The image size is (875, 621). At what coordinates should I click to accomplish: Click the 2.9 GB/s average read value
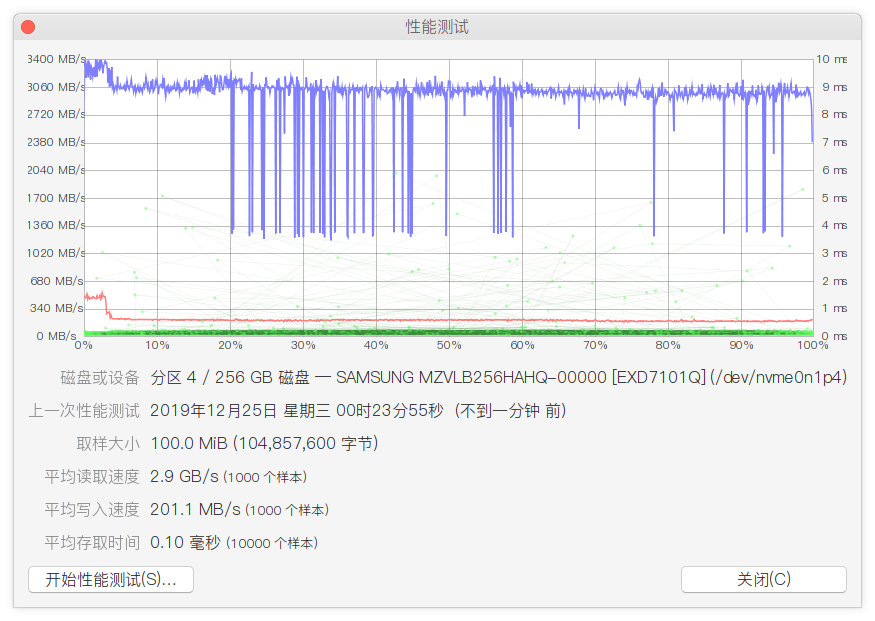183,476
